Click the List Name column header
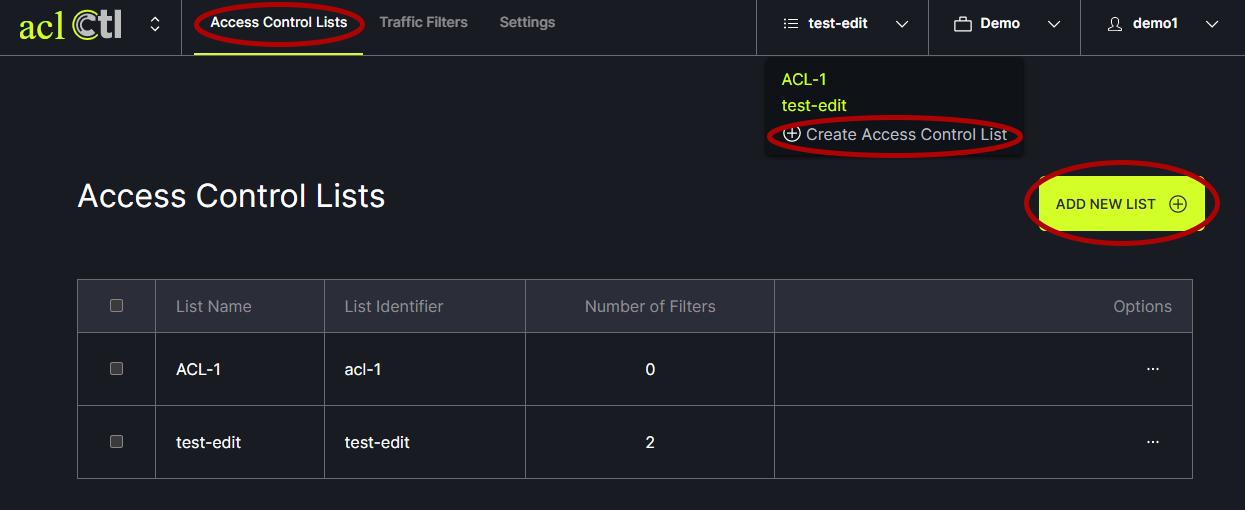Screen dimensions: 1245x510 point(214,307)
